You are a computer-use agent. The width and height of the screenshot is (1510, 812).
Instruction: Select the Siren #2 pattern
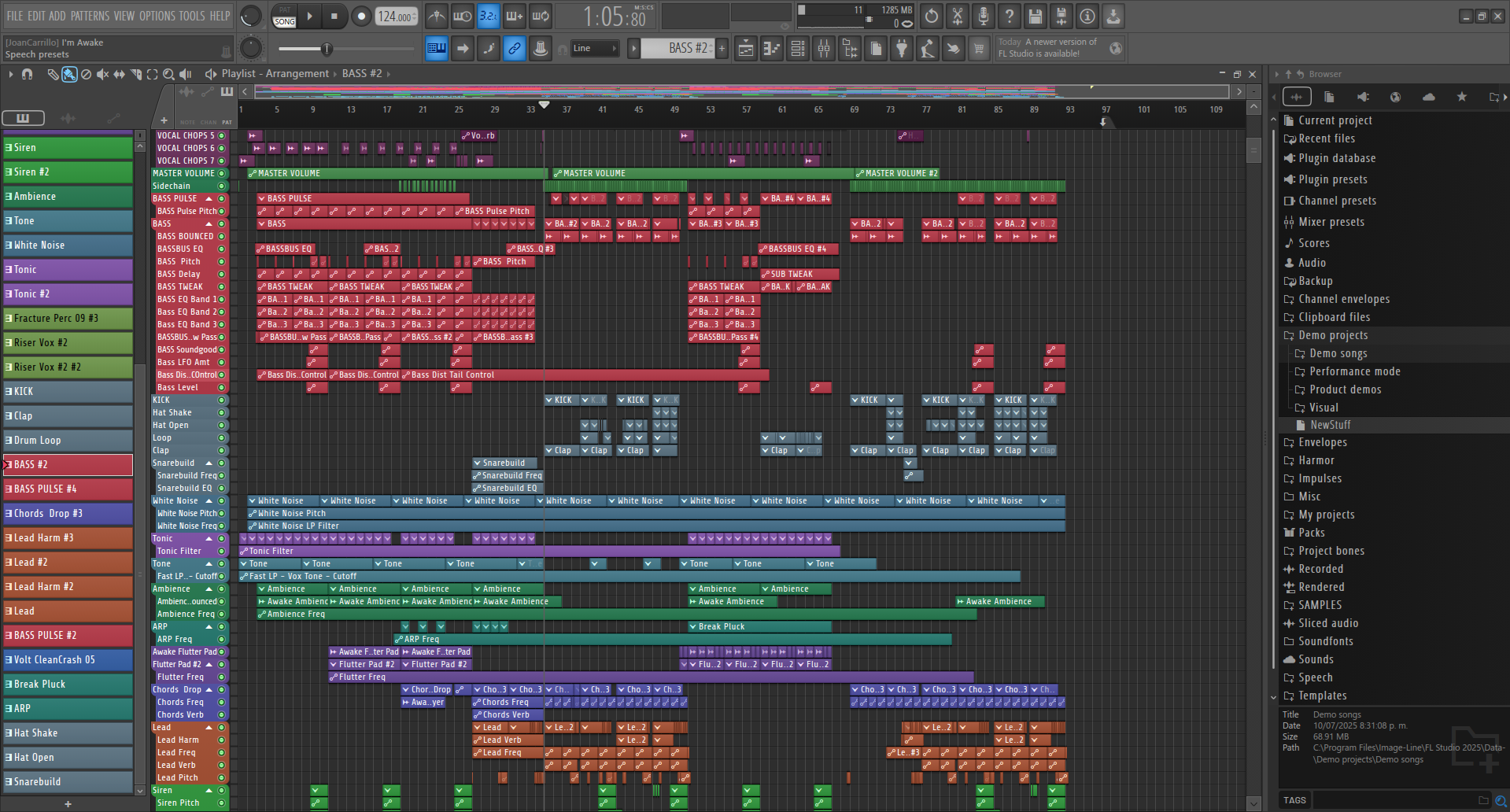[68, 172]
